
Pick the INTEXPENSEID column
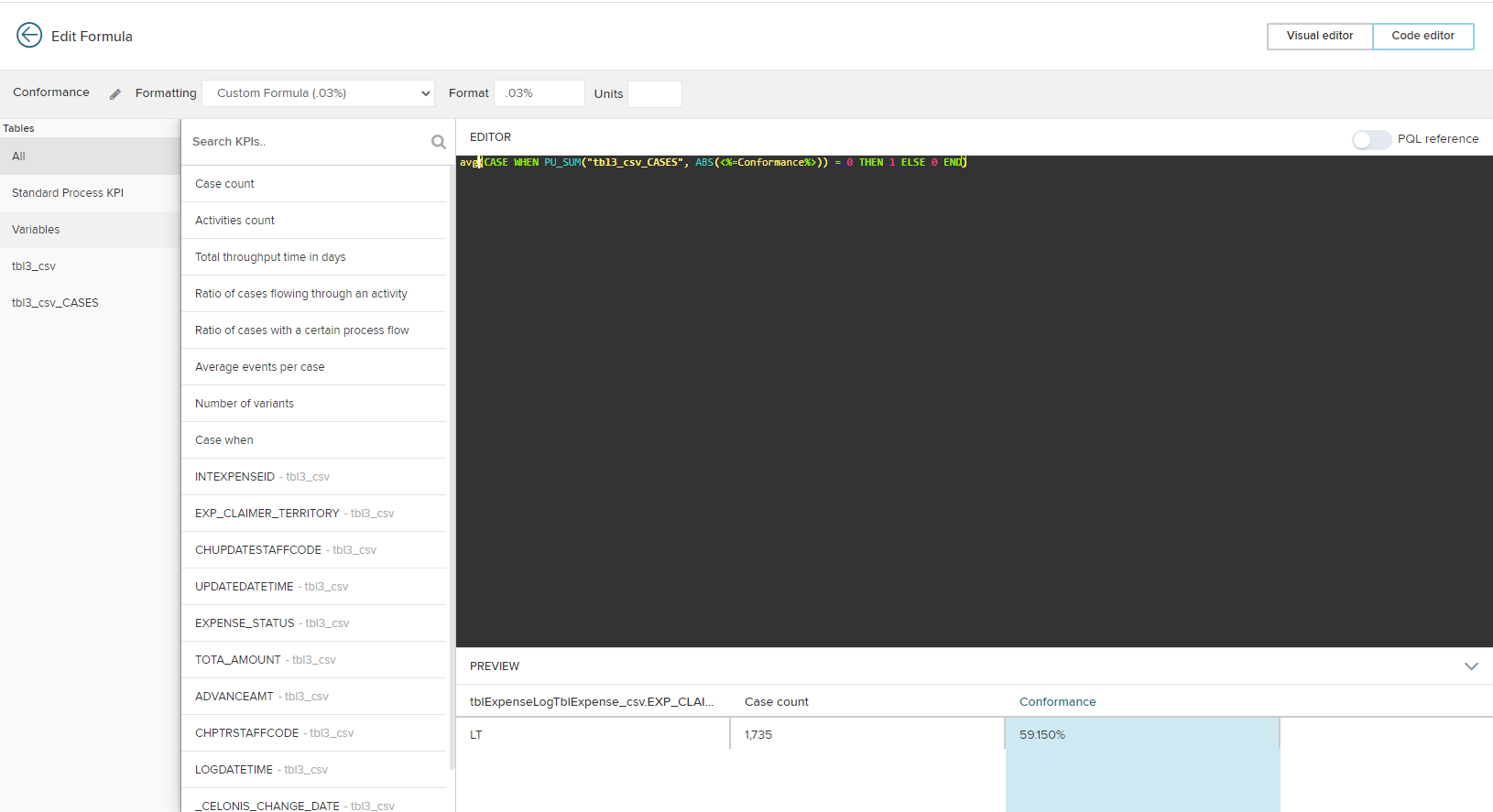[x=314, y=477]
